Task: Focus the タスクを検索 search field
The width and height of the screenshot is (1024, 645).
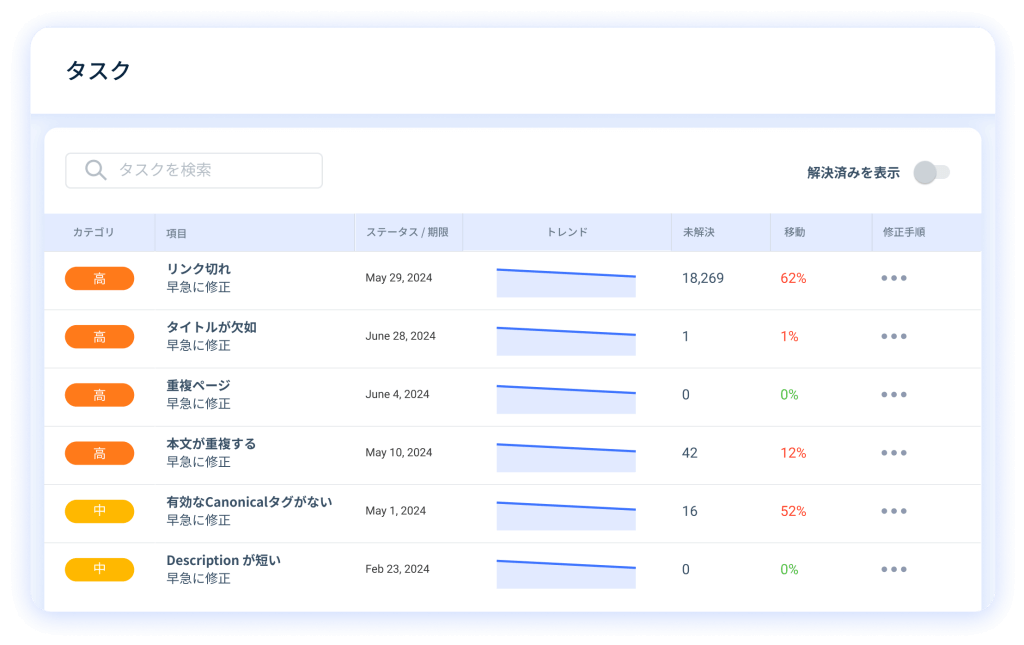Action: click(x=210, y=170)
